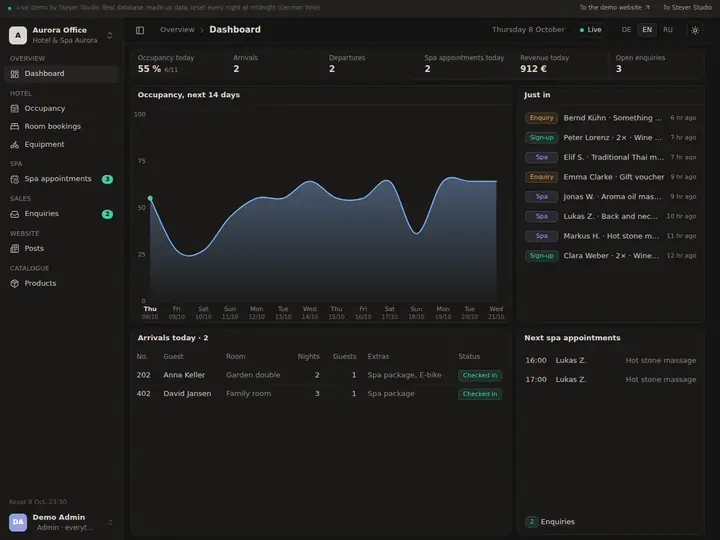Click the Sun 18/10 axis label

416,313
